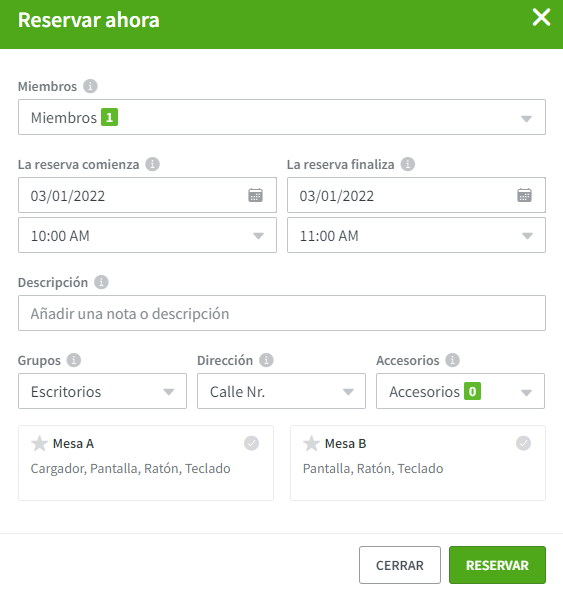Click info icon beside La reserva finaliza
563x595 pixels.
(x=408, y=164)
